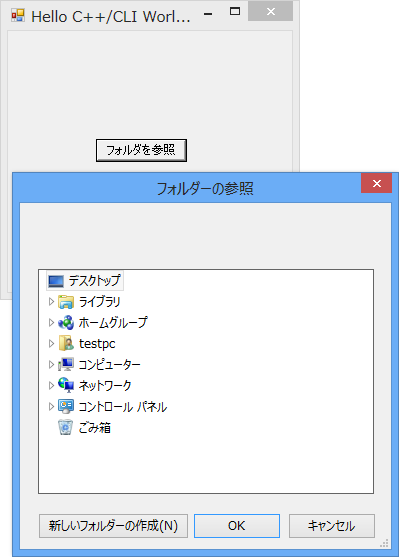Close the フォルダーの参照 dialog

click(377, 183)
